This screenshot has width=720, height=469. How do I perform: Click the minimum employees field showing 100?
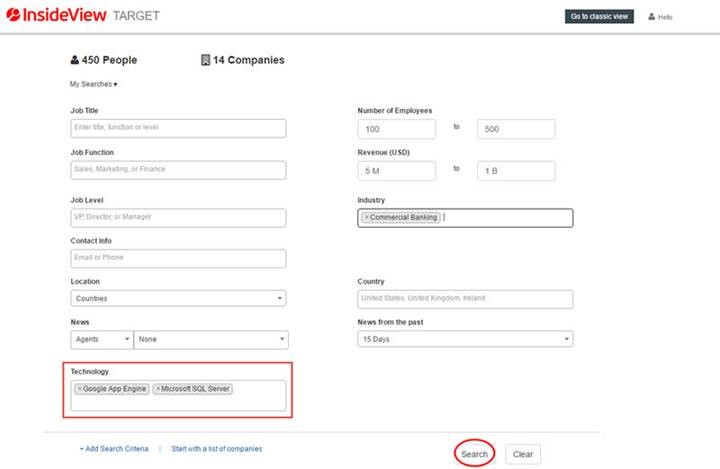point(396,129)
